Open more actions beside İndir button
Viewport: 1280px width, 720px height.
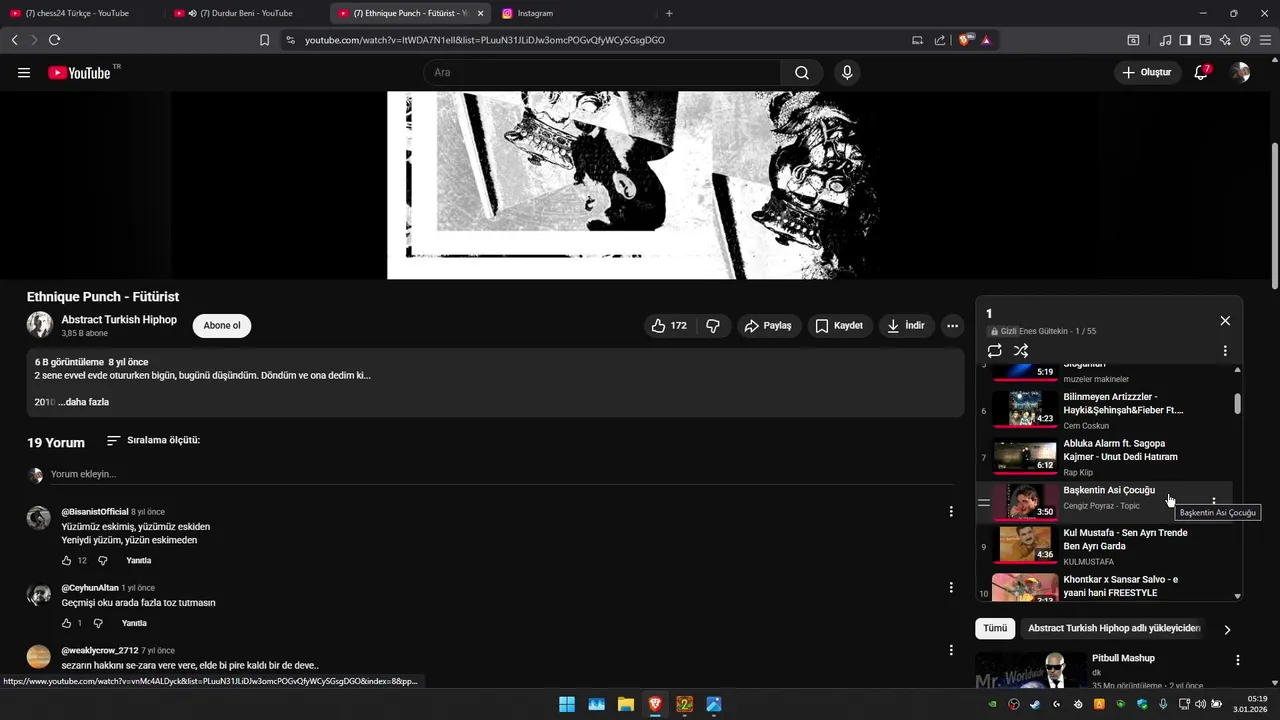(953, 326)
